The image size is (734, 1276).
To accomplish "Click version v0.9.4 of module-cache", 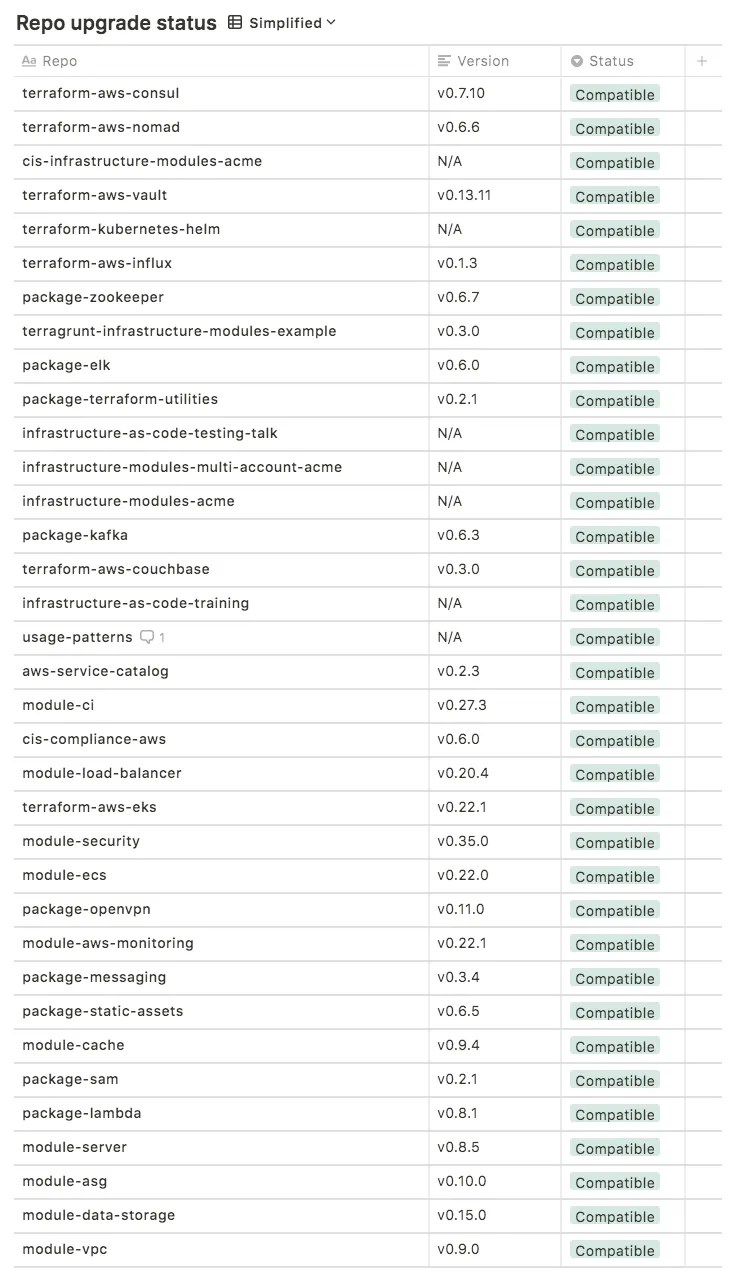I will [x=458, y=1045].
